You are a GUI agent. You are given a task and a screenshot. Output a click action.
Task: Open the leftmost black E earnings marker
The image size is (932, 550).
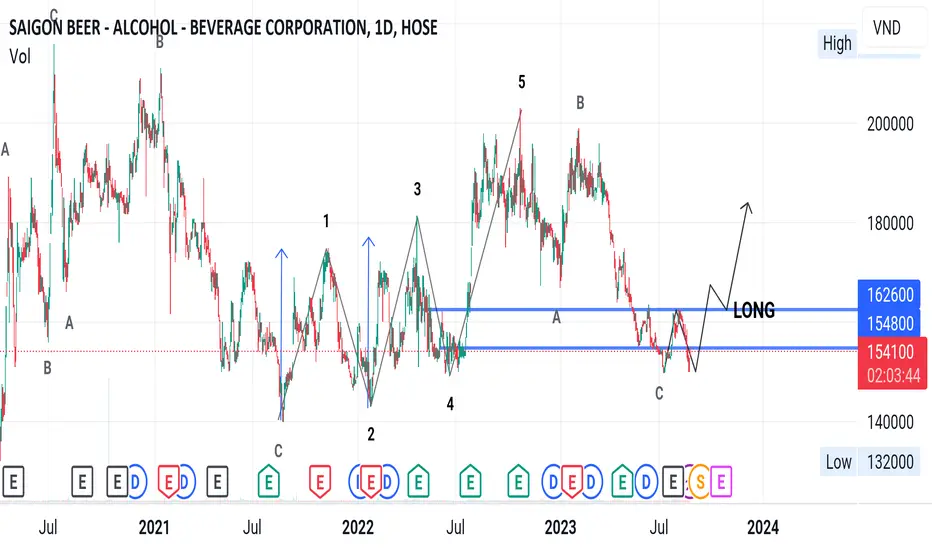coord(13,481)
